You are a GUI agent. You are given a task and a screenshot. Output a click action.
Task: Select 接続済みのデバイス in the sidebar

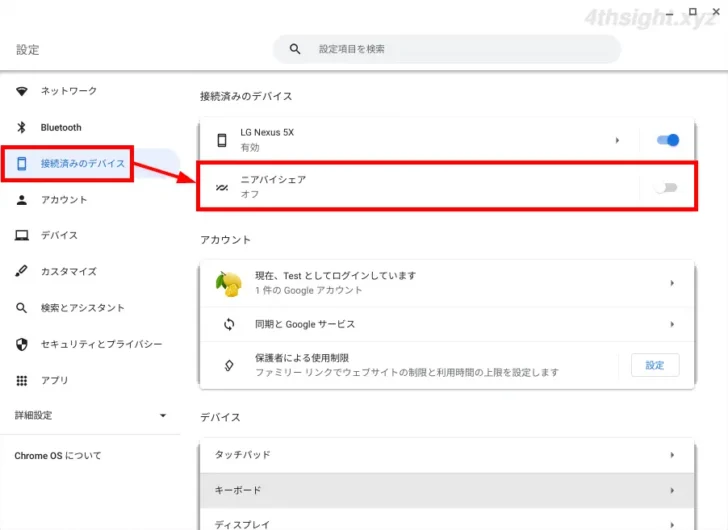pos(83,163)
